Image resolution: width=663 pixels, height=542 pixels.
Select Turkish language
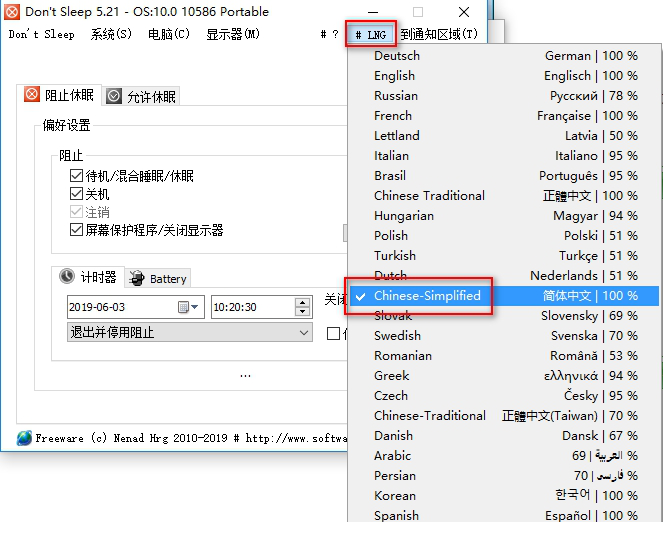(x=506, y=255)
